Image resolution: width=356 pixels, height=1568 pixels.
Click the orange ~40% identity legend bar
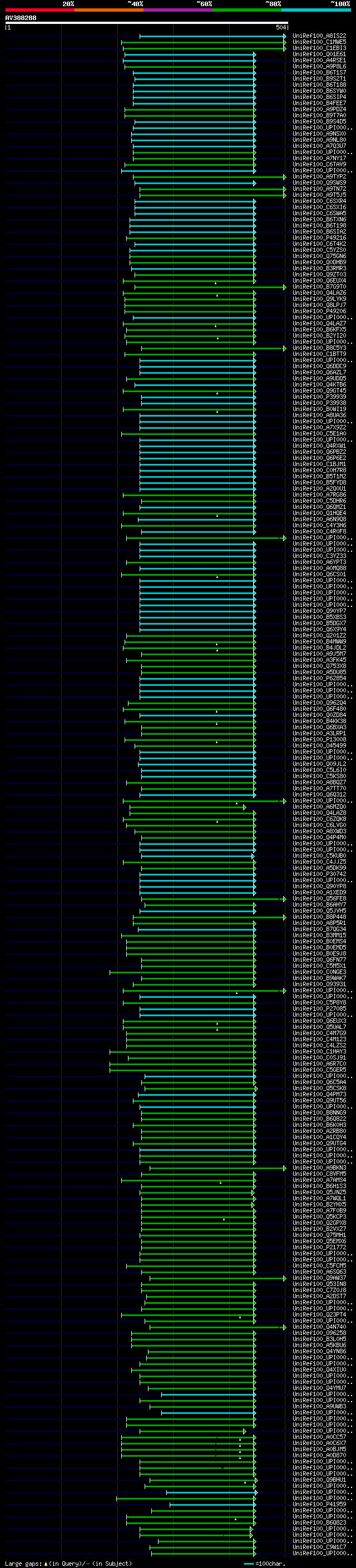click(x=109, y=10)
